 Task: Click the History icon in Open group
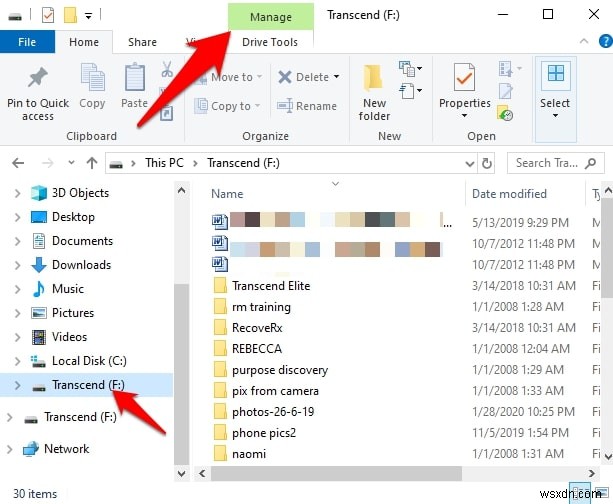505,113
